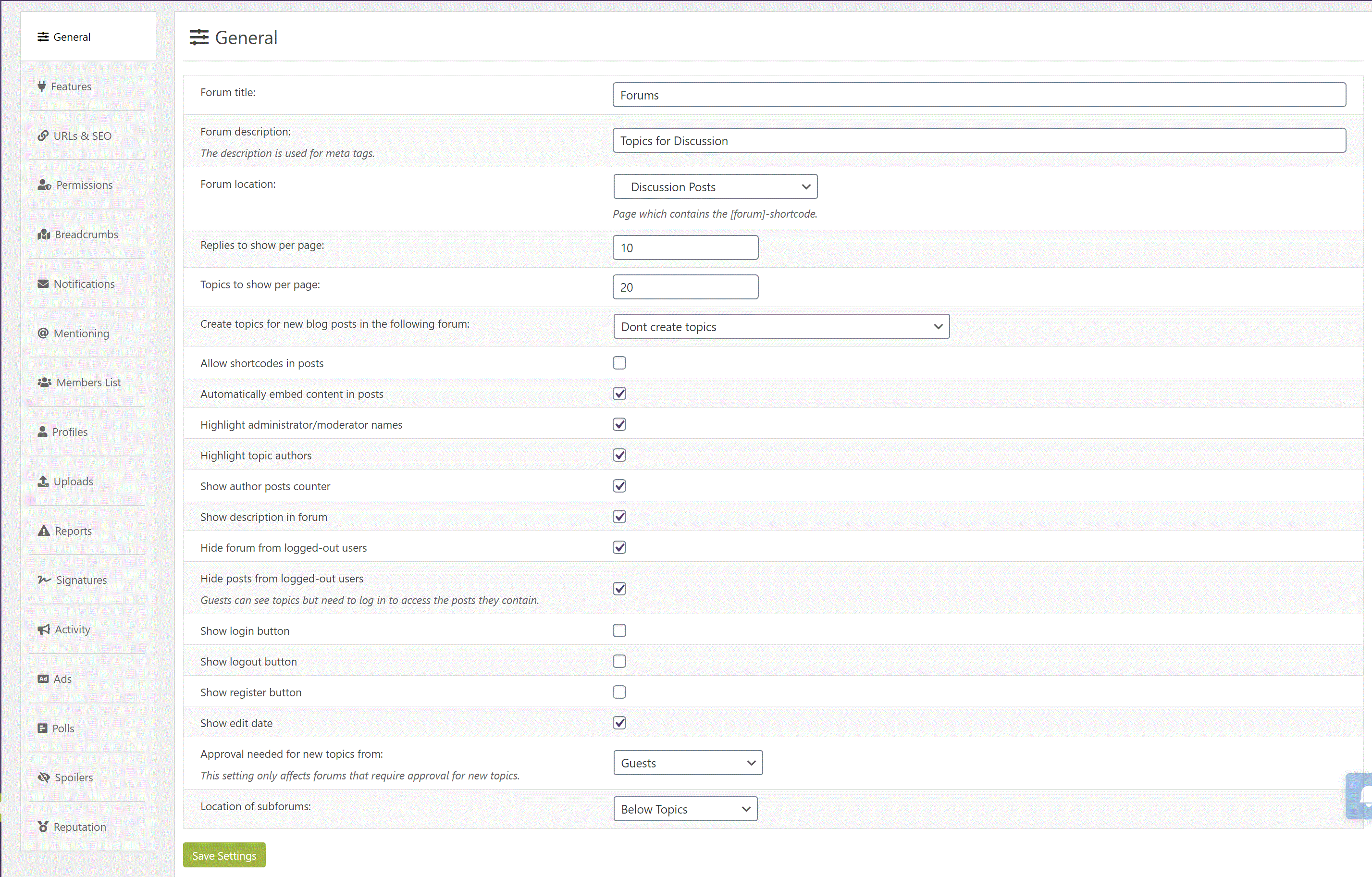1372x877 pixels.
Task: Open Approval needed Guests dropdown
Action: 687,763
